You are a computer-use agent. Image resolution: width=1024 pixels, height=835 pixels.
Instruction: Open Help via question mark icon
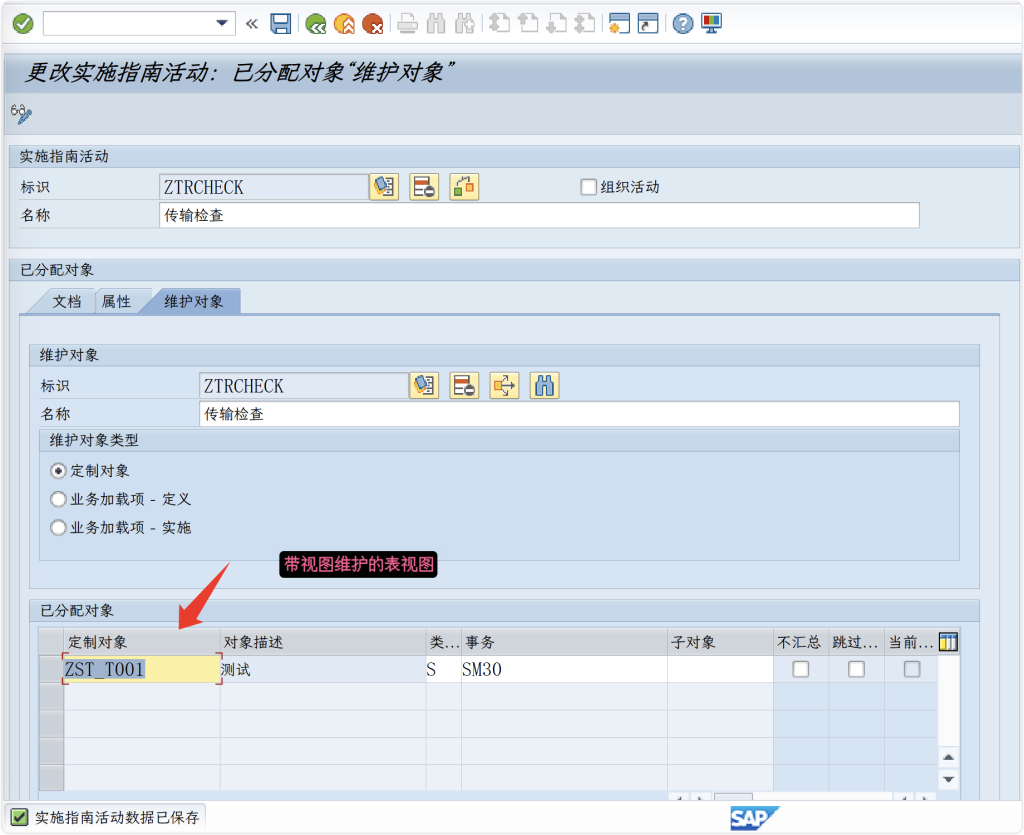tap(683, 23)
